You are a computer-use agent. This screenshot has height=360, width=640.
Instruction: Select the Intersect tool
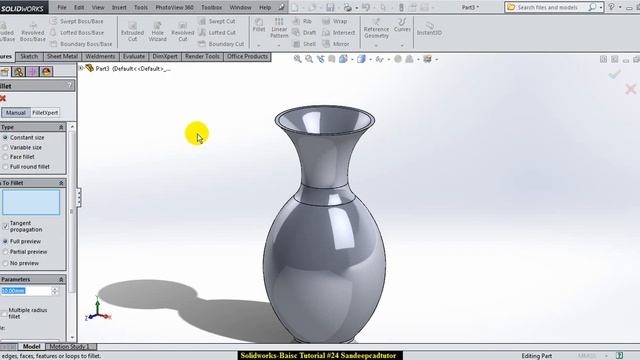339,33
